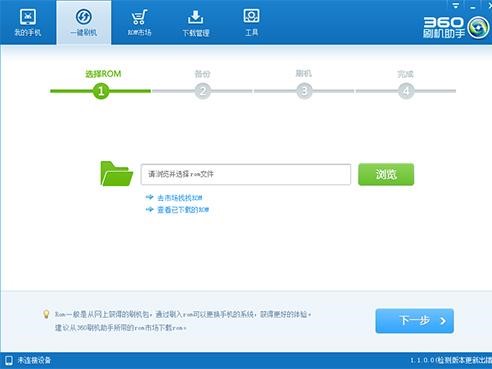This screenshot has height=369, width=492.
Task: Click 未连接设备 status text
Action: pos(34,360)
